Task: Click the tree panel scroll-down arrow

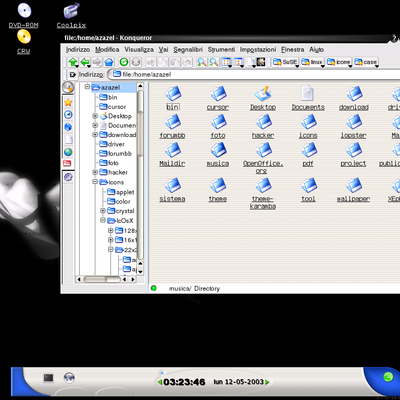Action: pos(140,272)
